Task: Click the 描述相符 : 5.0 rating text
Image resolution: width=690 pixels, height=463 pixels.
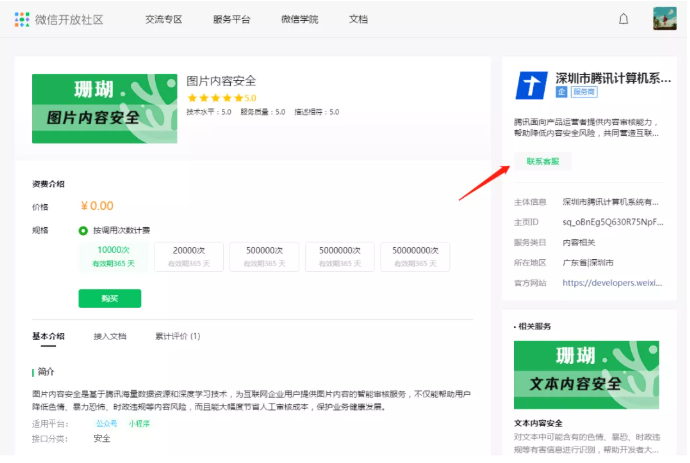Action: pos(317,112)
